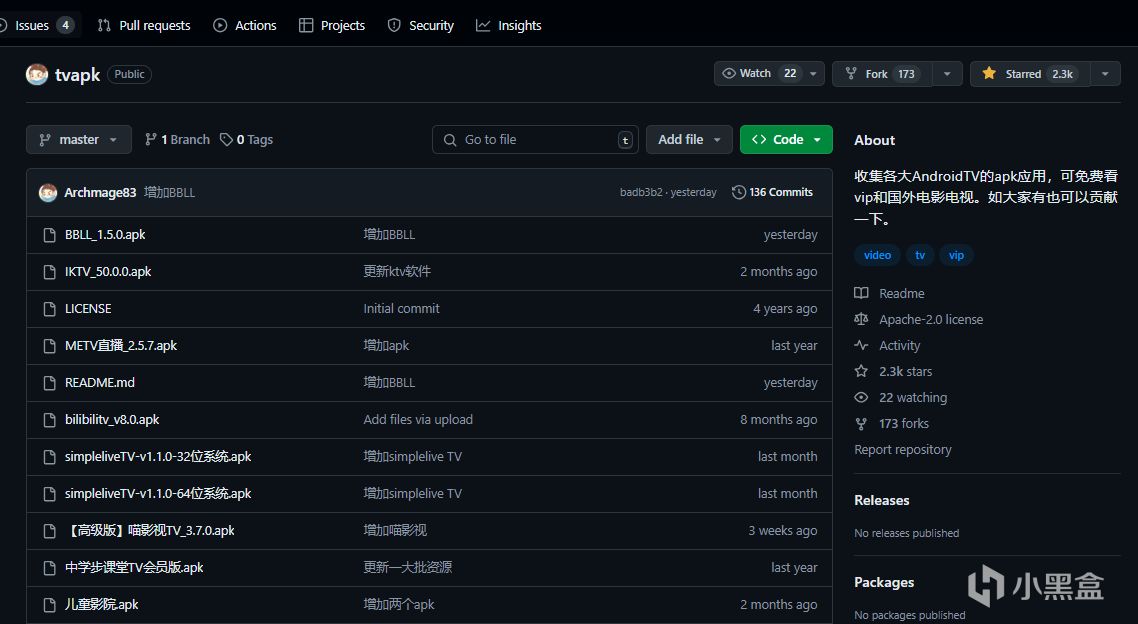Click the file icon next to BBLL_1.5.0.apk
Image resolution: width=1138 pixels, height=624 pixels.
pyautogui.click(x=49, y=235)
